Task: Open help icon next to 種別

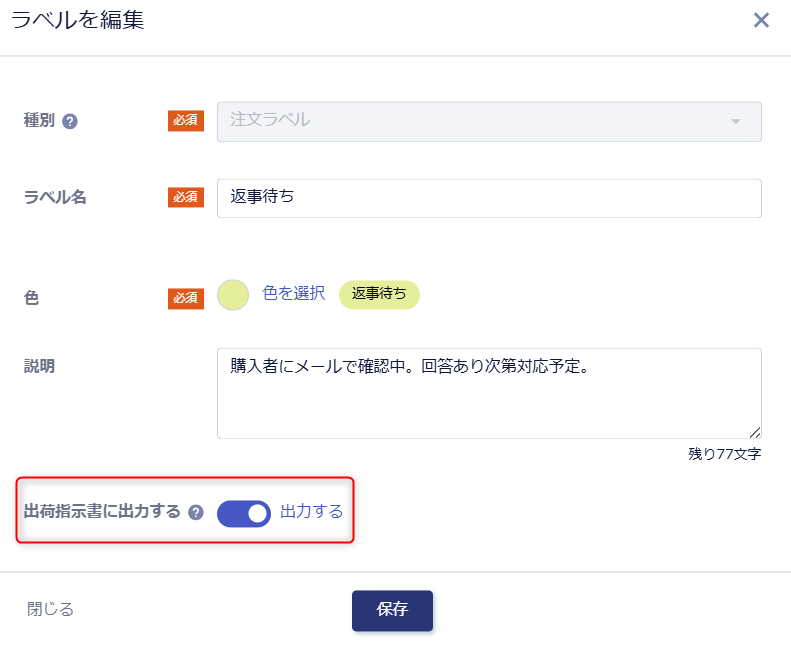Action: point(70,122)
